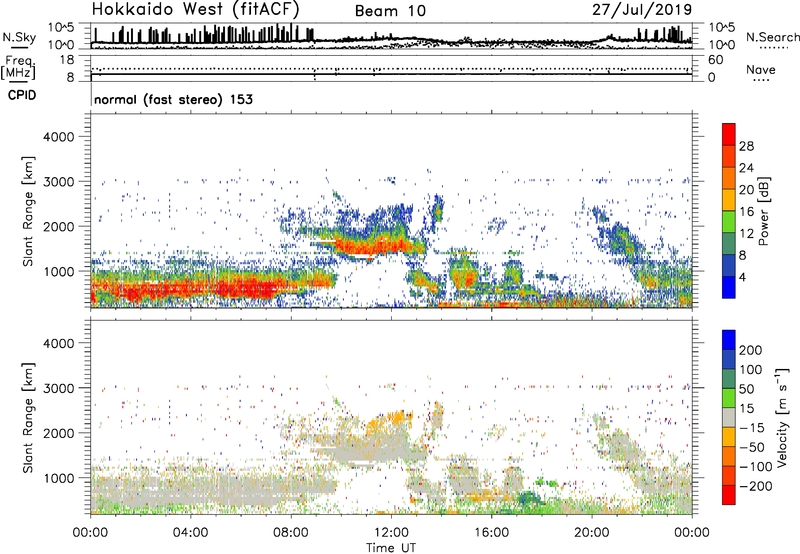Click the '16:00' time axis tick label
The width and height of the screenshot is (800, 554).
click(491, 533)
